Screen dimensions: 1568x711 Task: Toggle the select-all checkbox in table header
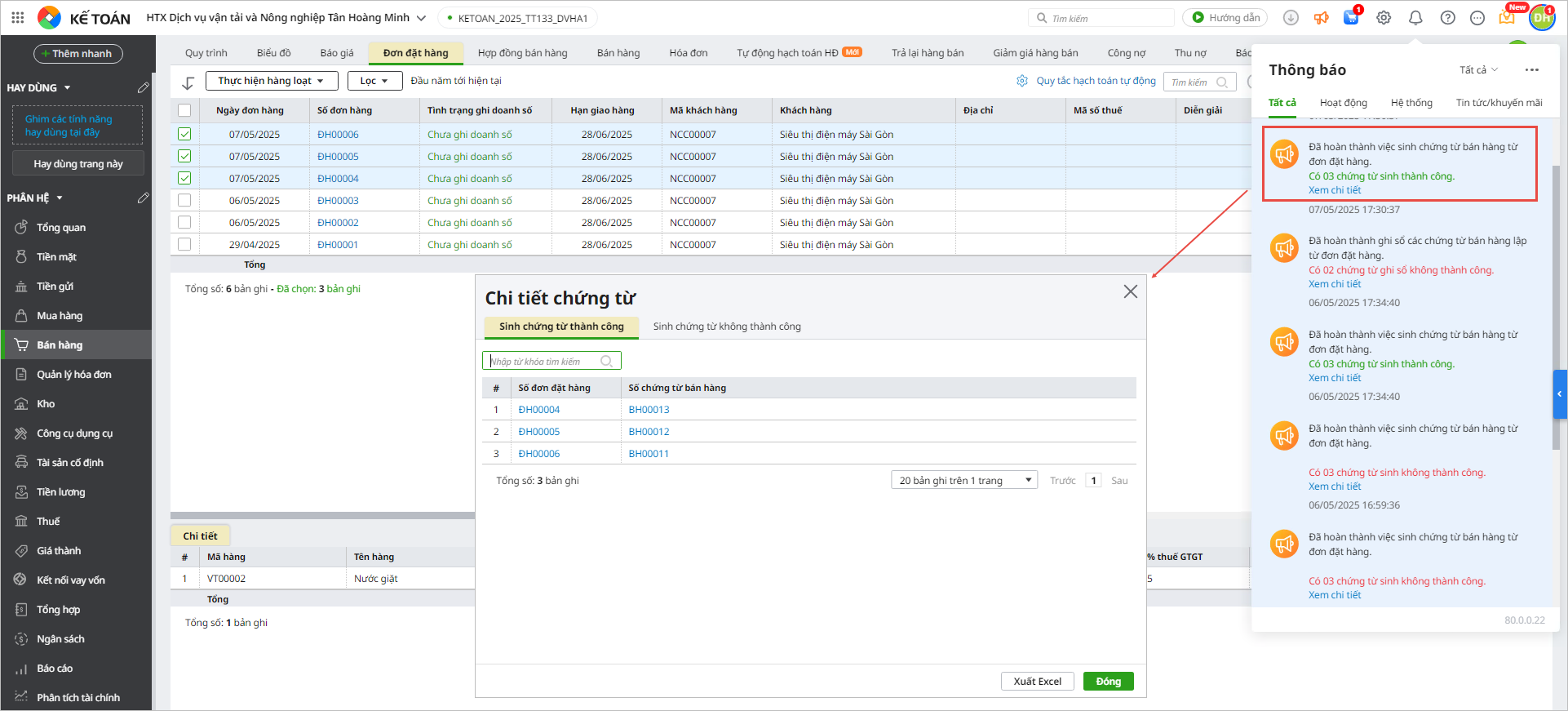click(x=184, y=110)
